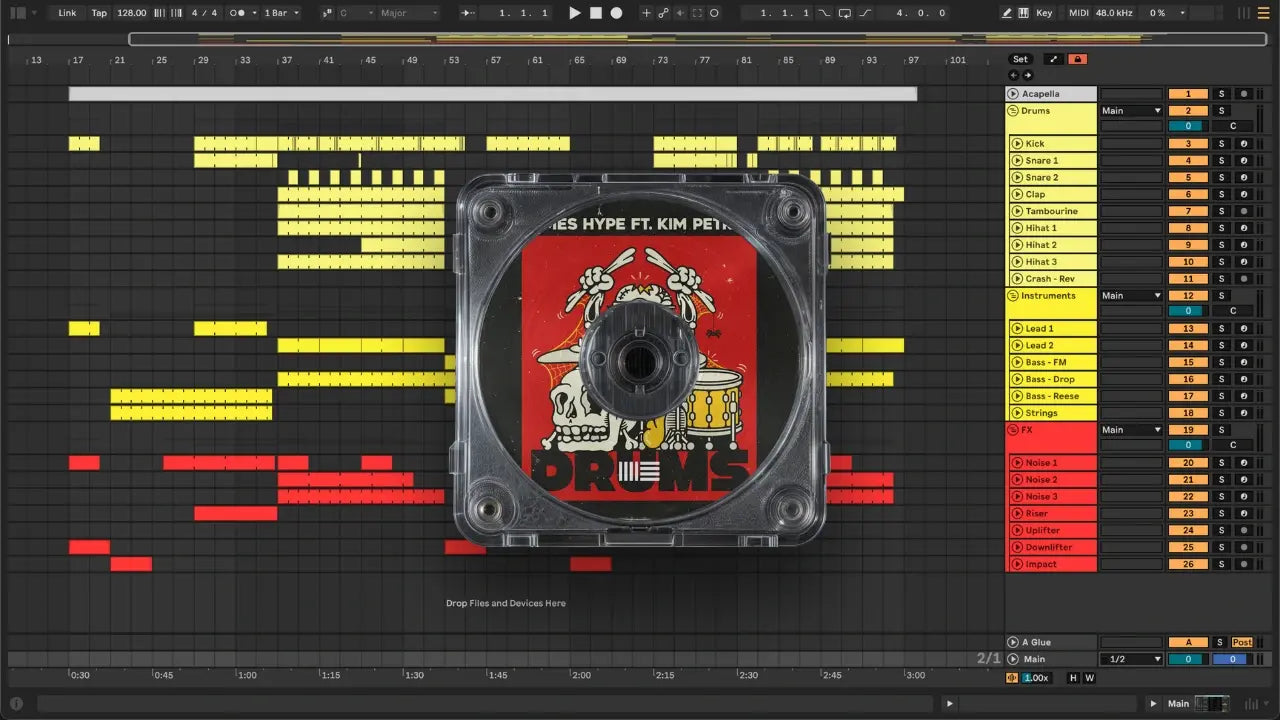Unfold the Kick track

(x=1017, y=144)
